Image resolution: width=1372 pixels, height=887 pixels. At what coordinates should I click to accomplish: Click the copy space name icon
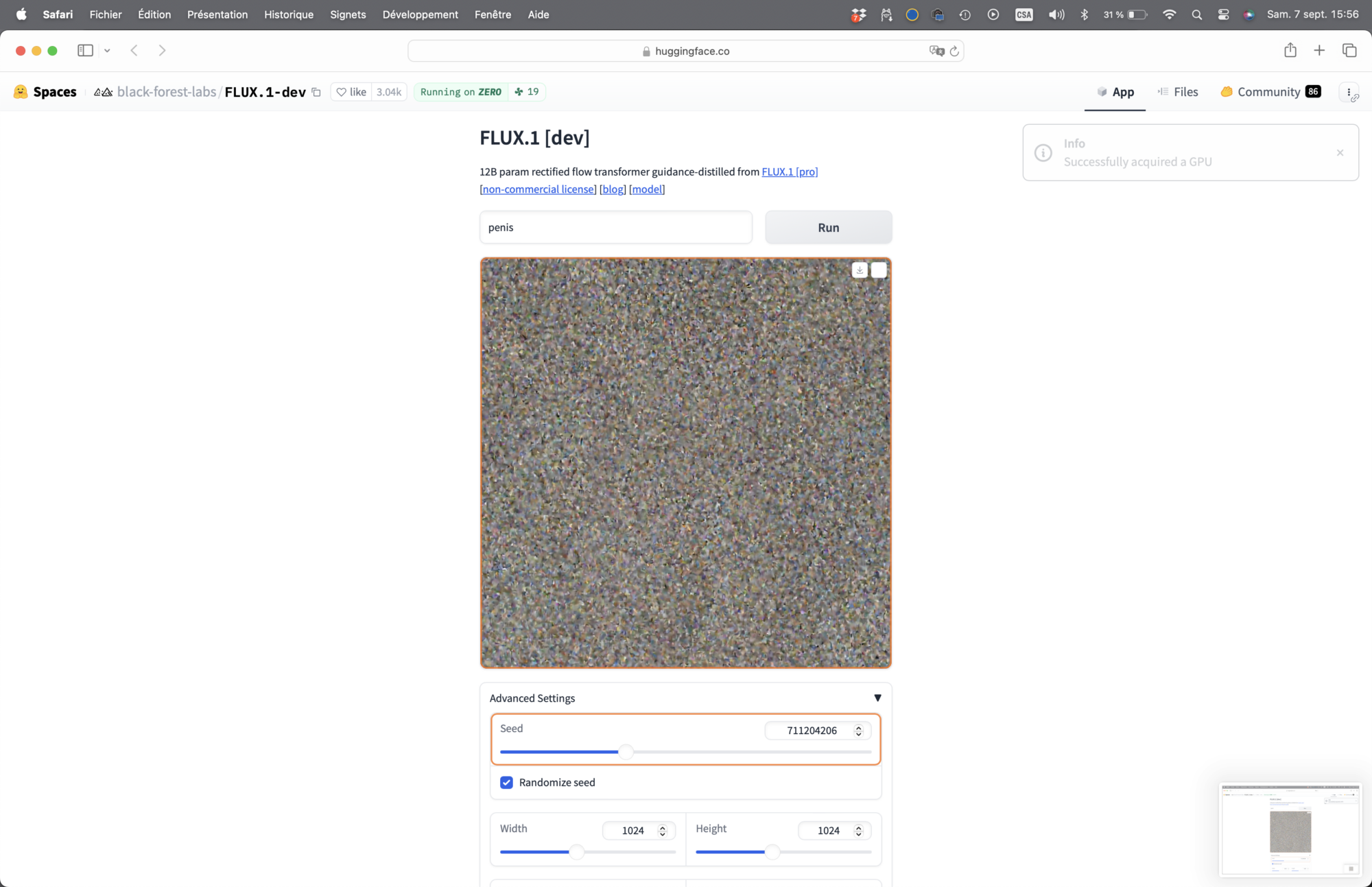click(316, 92)
